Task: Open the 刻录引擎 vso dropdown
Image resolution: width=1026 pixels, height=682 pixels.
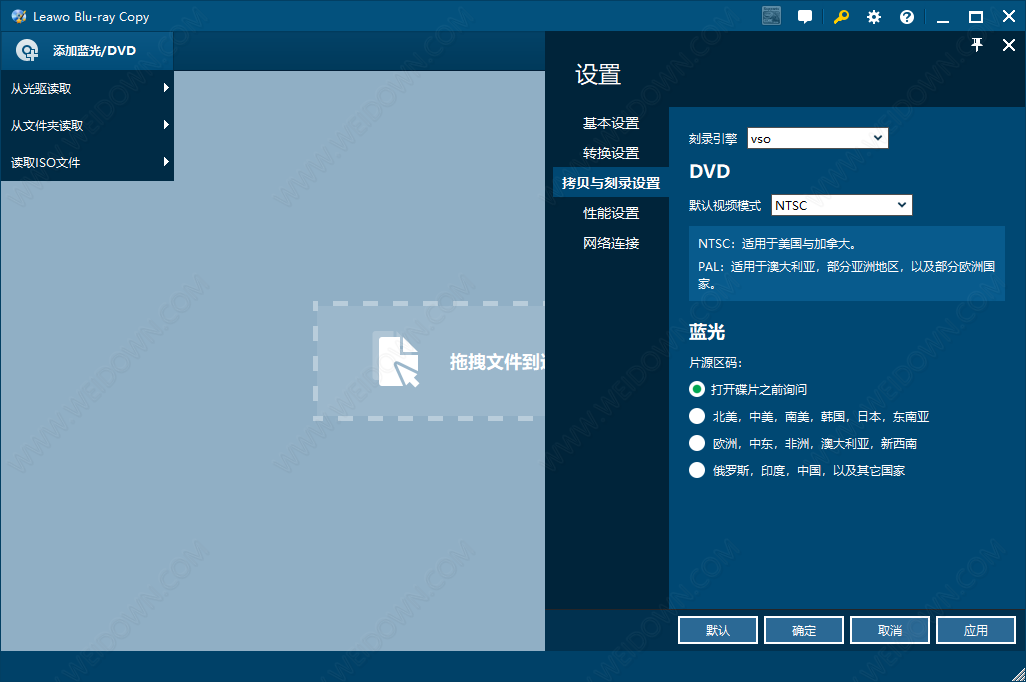Action: click(817, 138)
